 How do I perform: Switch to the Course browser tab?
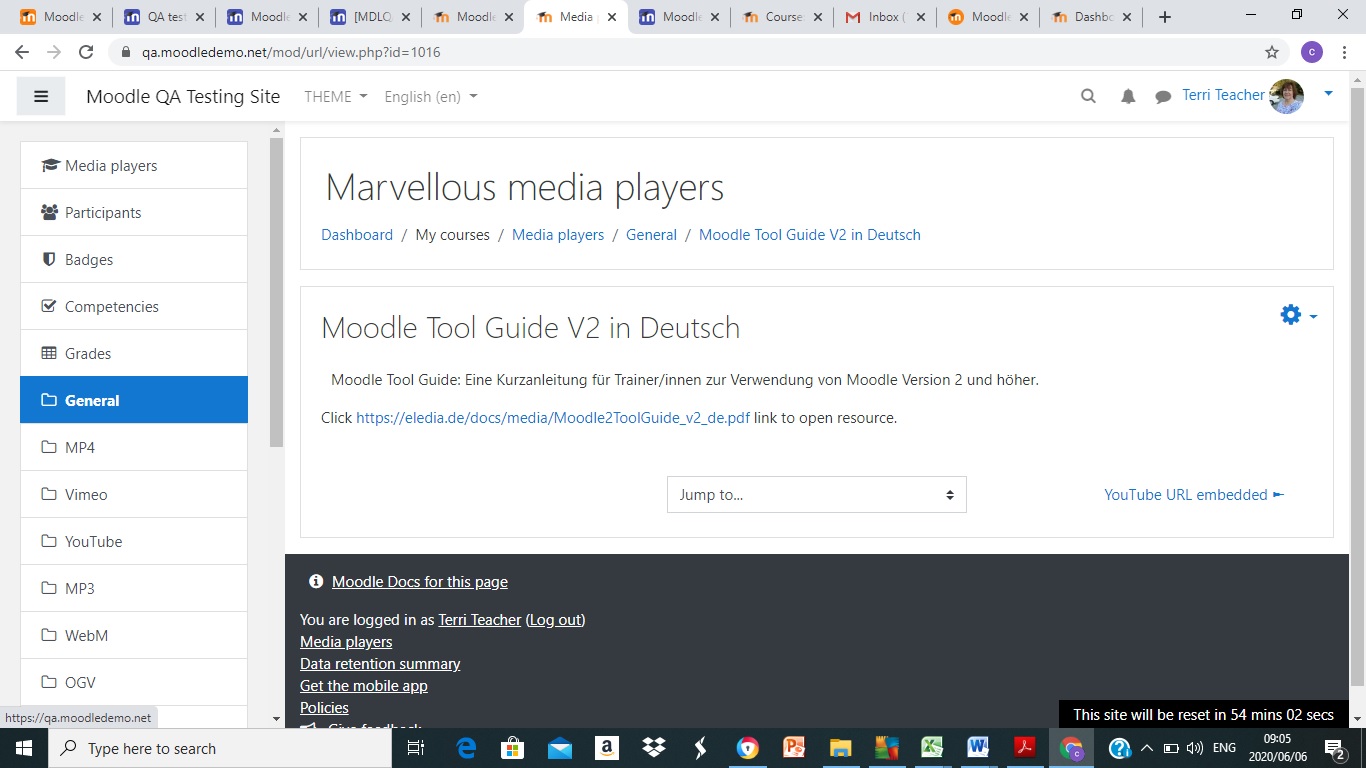[x=781, y=17]
